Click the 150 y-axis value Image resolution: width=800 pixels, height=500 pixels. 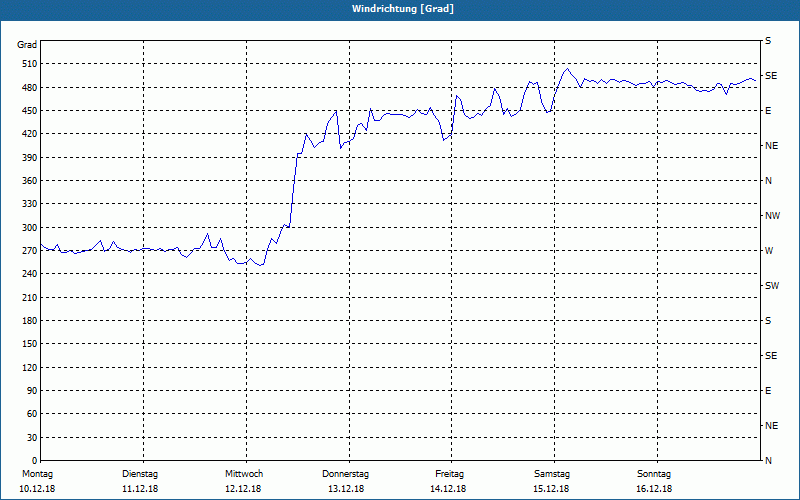click(30, 344)
